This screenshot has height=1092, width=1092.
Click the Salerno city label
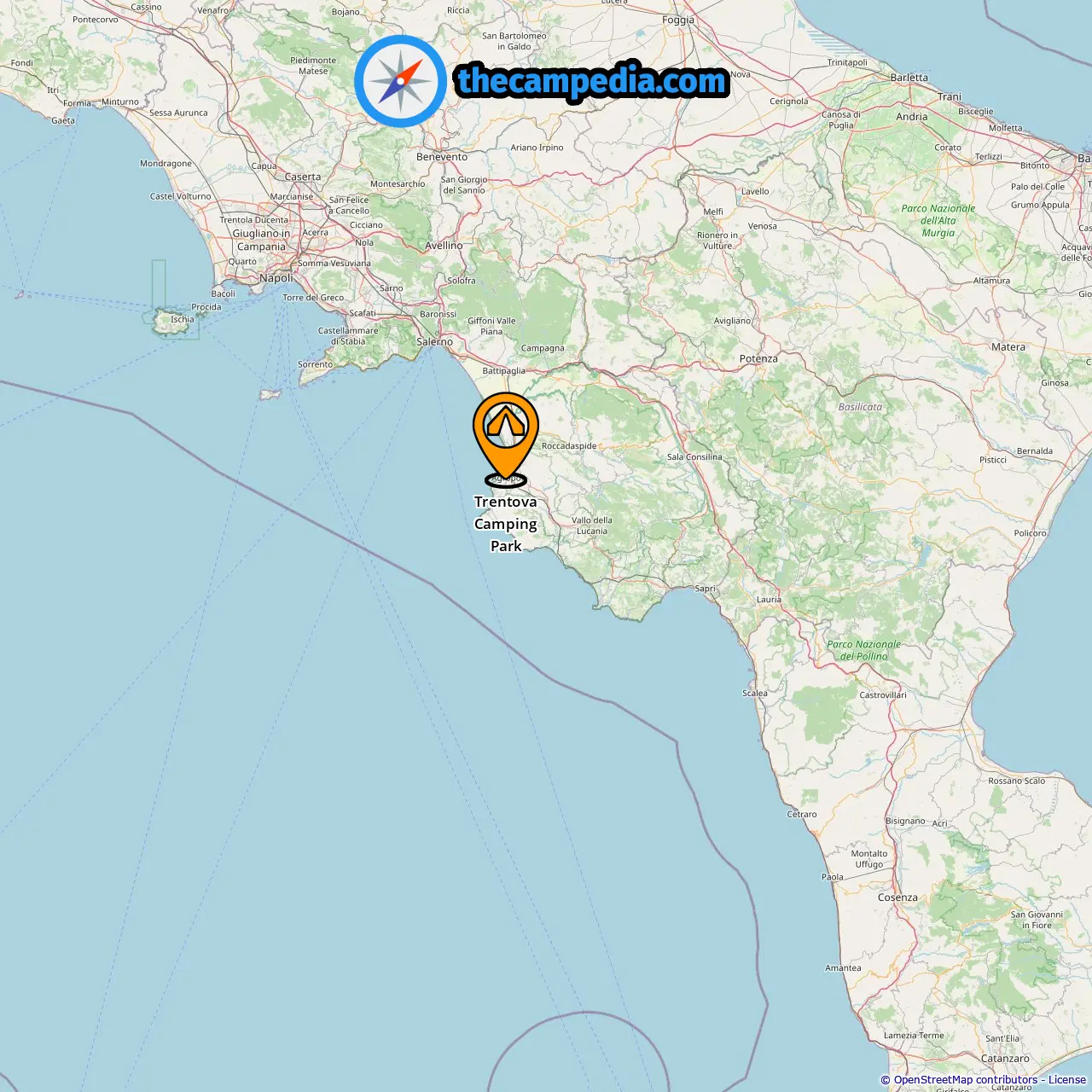[x=435, y=341]
